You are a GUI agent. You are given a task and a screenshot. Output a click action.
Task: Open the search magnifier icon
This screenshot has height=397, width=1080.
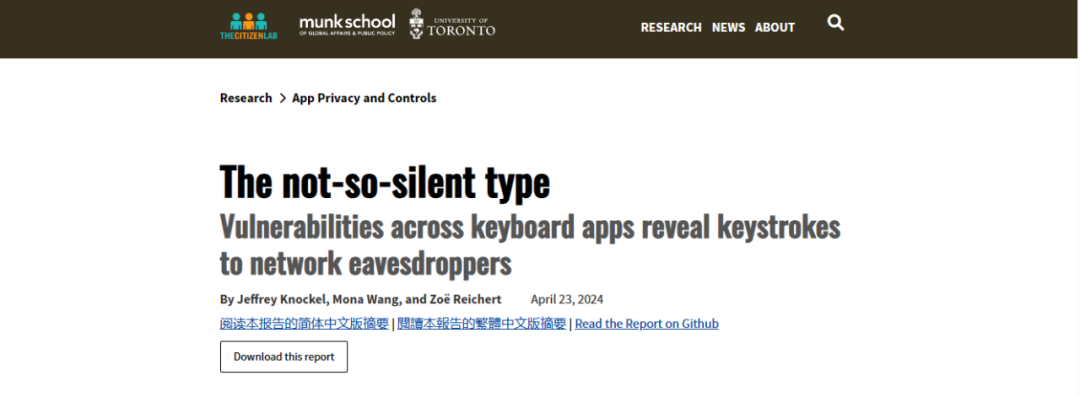[x=835, y=23]
